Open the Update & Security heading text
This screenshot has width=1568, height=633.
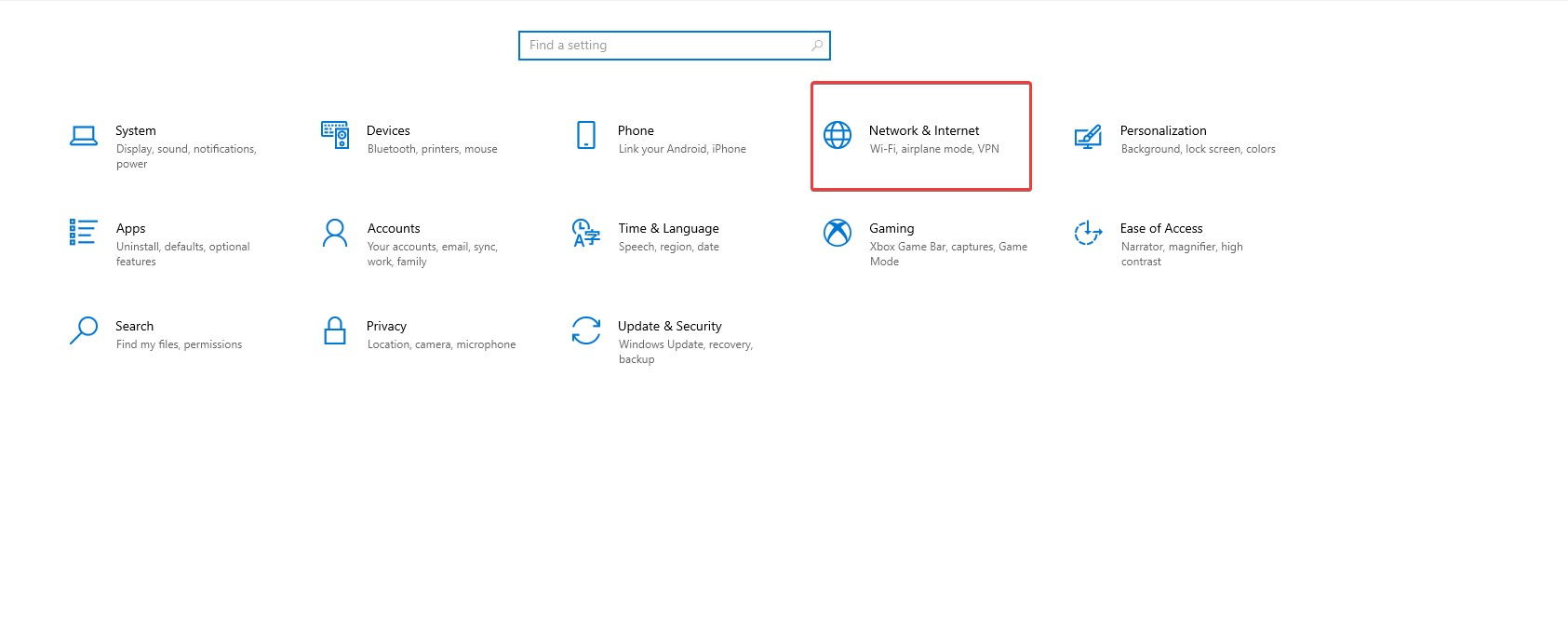[x=669, y=326]
